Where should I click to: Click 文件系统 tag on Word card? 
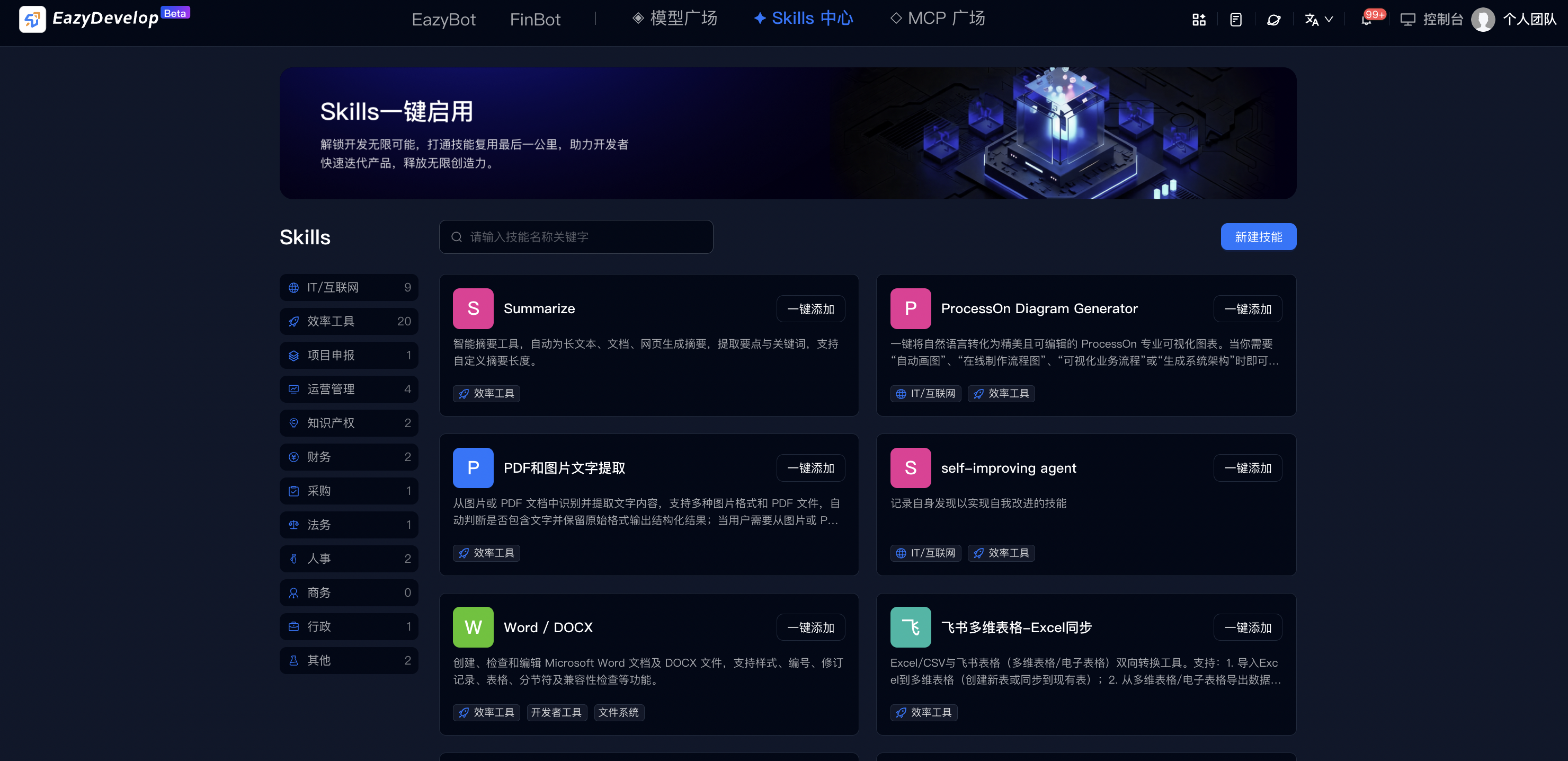coord(618,713)
